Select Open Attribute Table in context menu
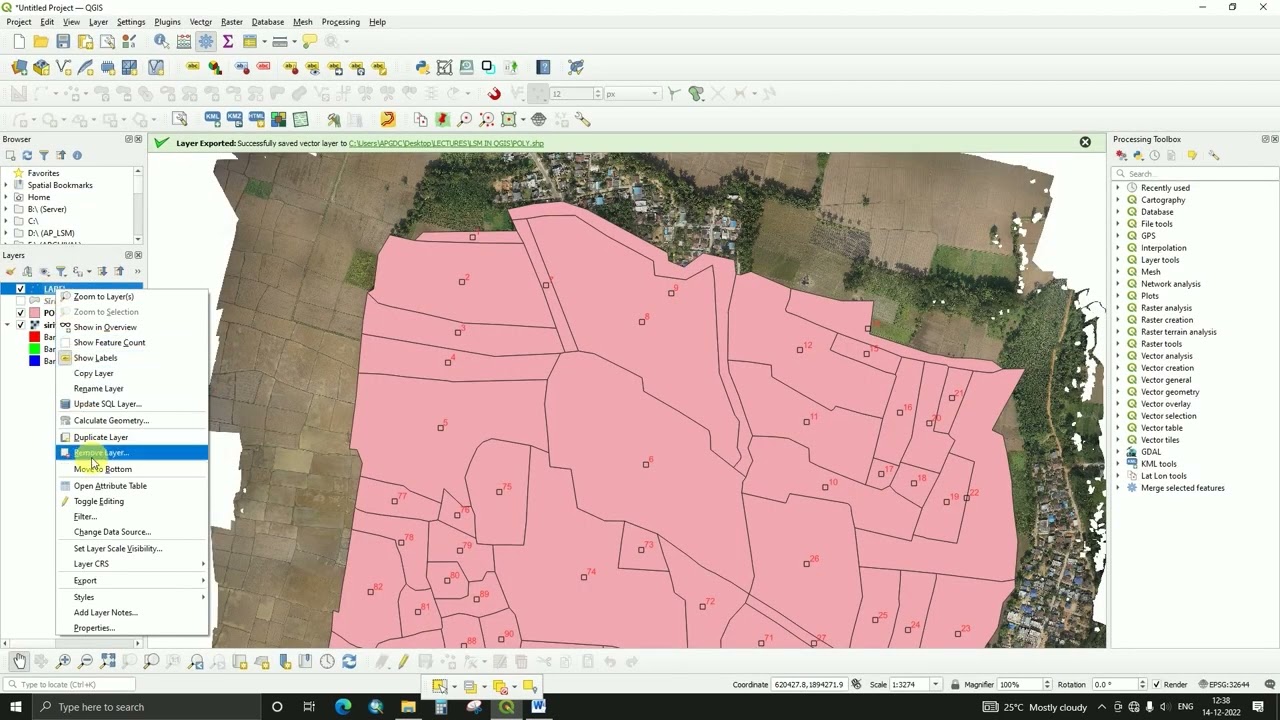Viewport: 1280px width, 720px height. [x=132, y=486]
